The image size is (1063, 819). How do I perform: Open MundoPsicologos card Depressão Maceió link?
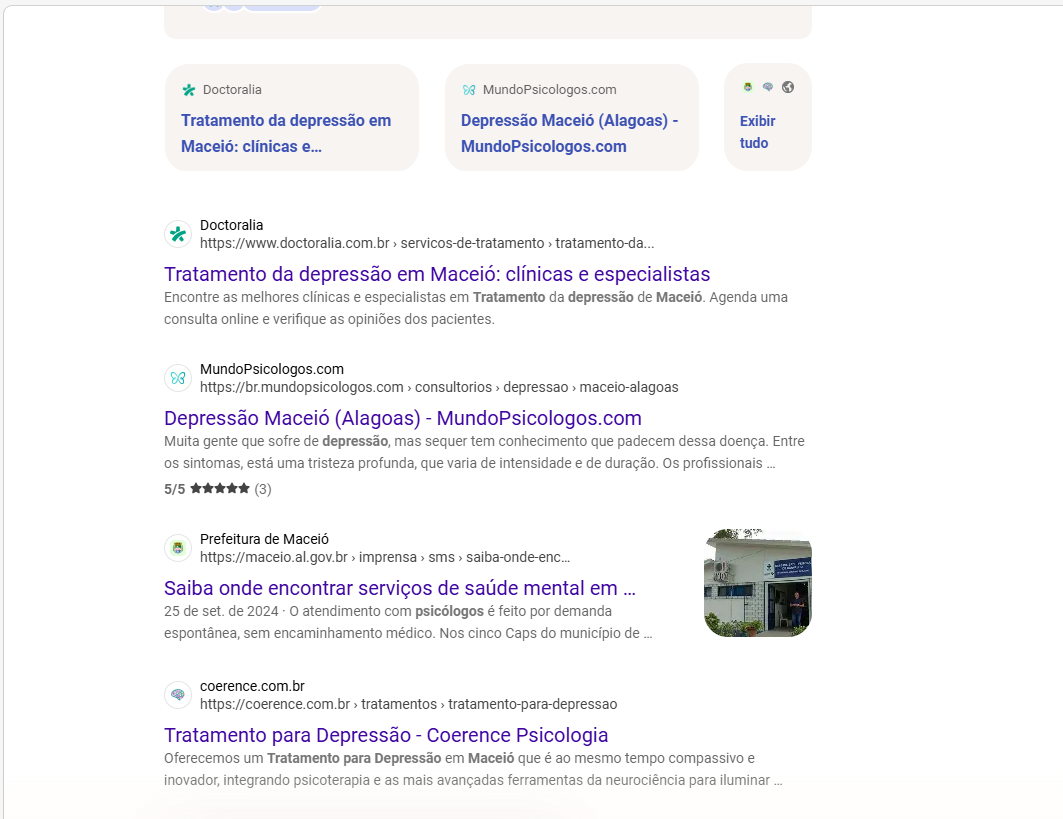[569, 133]
